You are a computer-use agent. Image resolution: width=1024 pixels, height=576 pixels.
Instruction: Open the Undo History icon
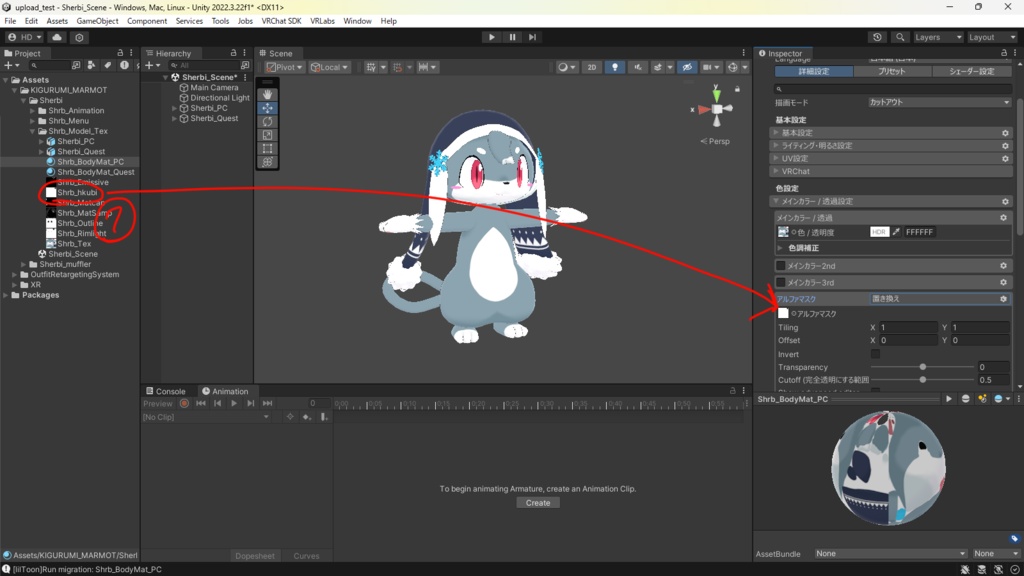[x=877, y=37]
